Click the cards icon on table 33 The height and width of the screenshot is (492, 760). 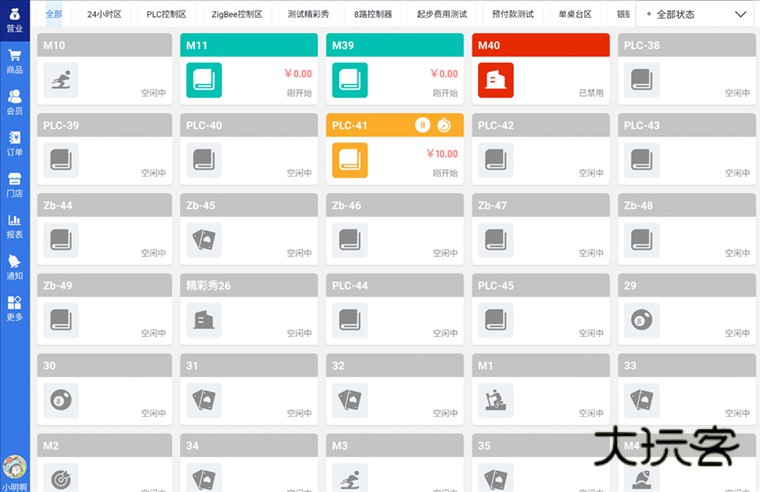point(642,400)
